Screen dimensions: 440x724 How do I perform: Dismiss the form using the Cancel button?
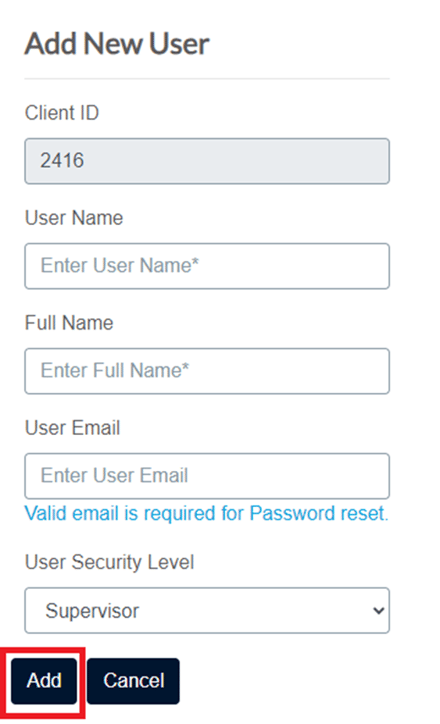click(x=133, y=681)
